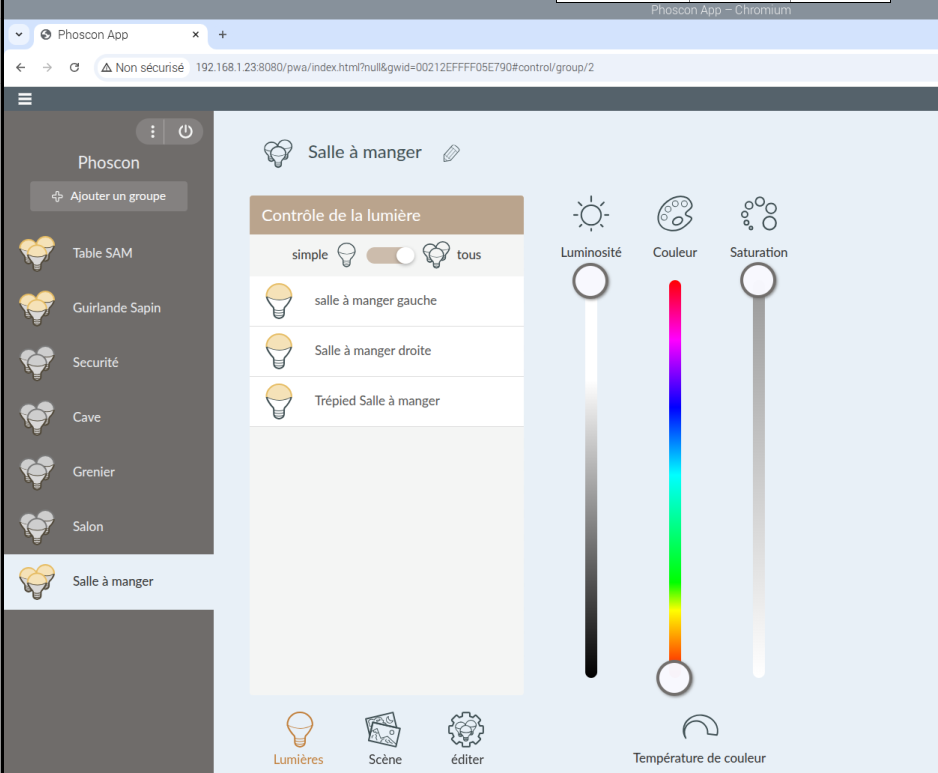Click the Salle à manger sidebar bulb icon

[37, 582]
